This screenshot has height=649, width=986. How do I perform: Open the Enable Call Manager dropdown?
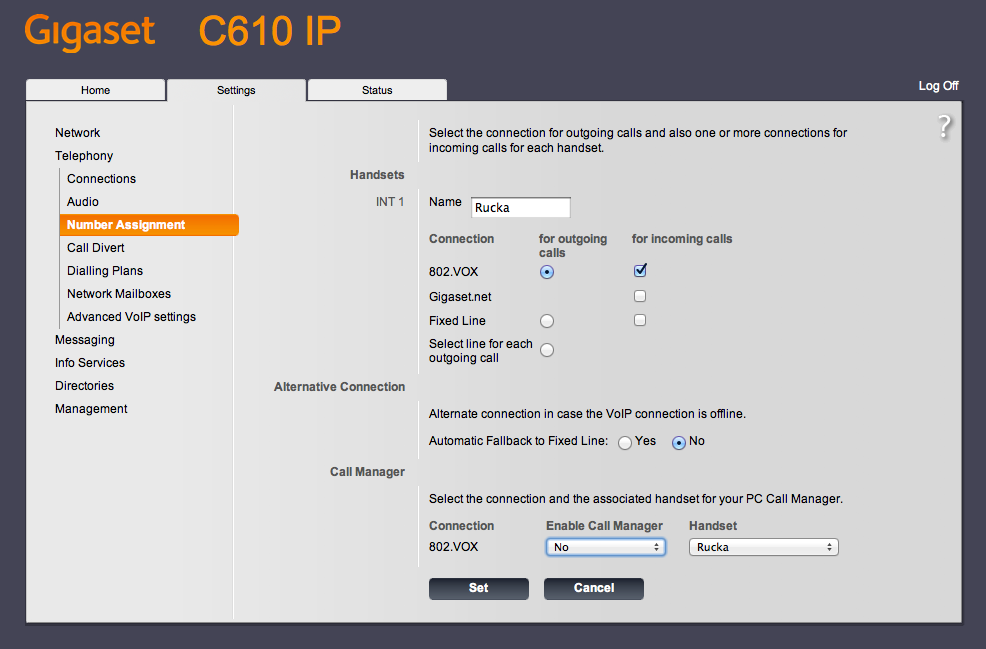[606, 547]
